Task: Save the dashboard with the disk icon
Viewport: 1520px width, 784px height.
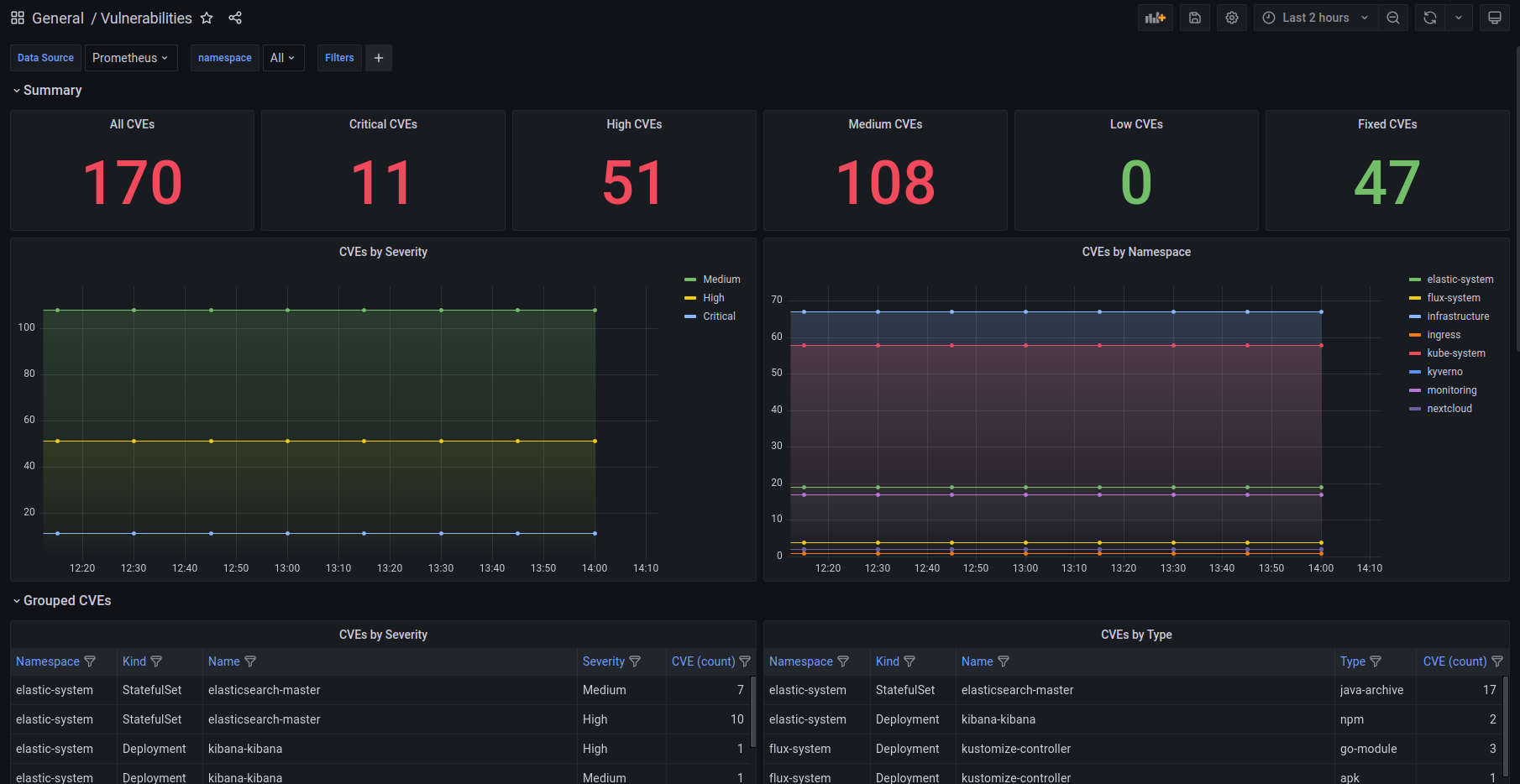Action: click(x=1195, y=18)
